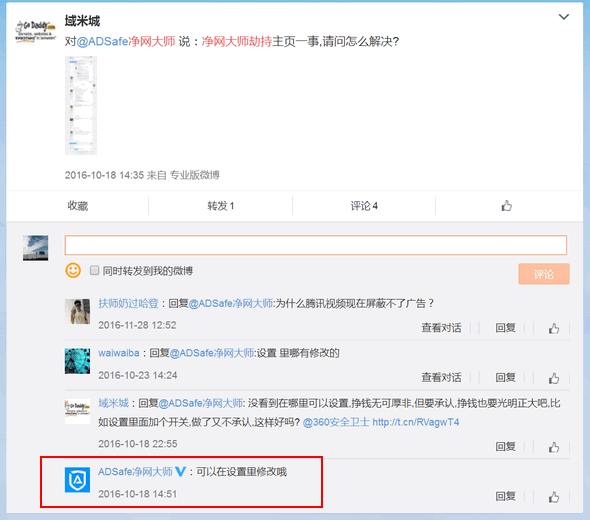Like waiwaiba's comment
This screenshot has width=590, height=520.
click(554, 378)
